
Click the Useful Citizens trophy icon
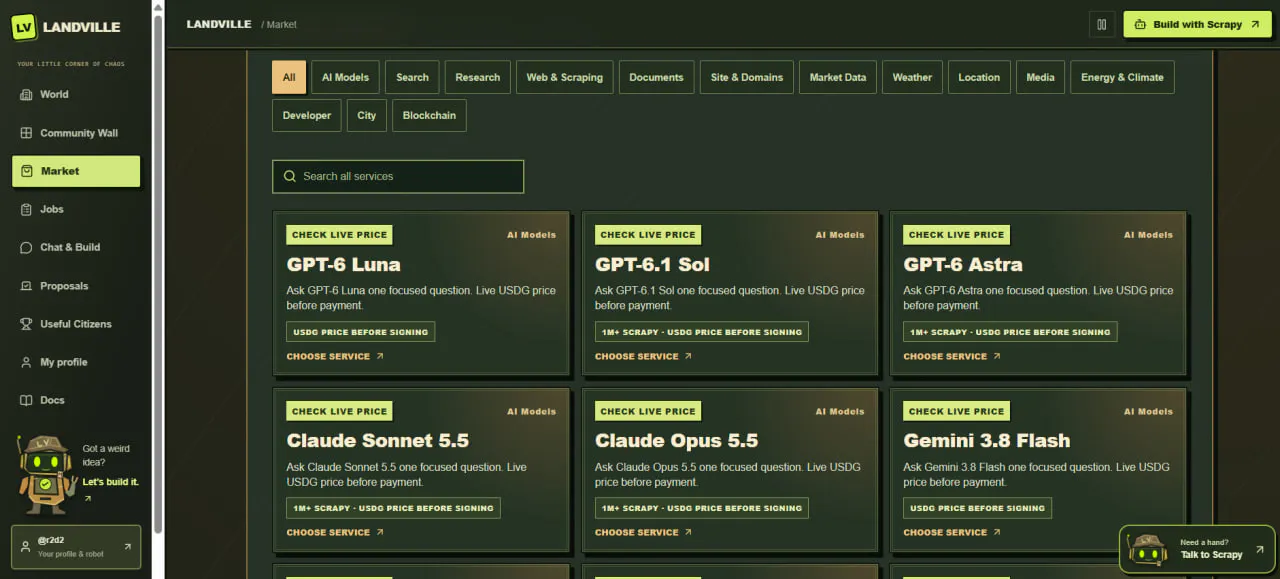[x=26, y=324]
